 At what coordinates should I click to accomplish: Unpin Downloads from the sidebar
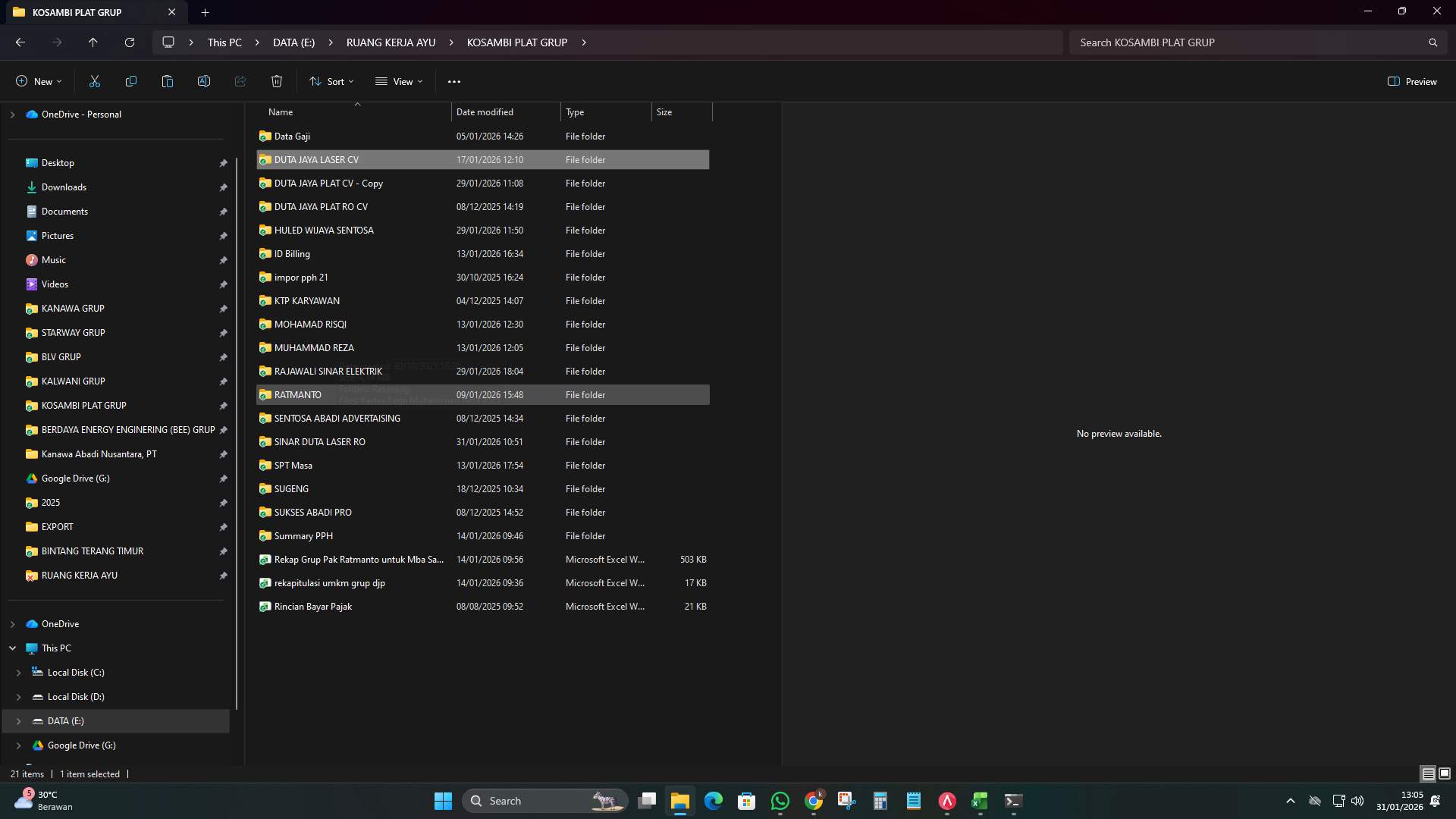click(x=224, y=187)
